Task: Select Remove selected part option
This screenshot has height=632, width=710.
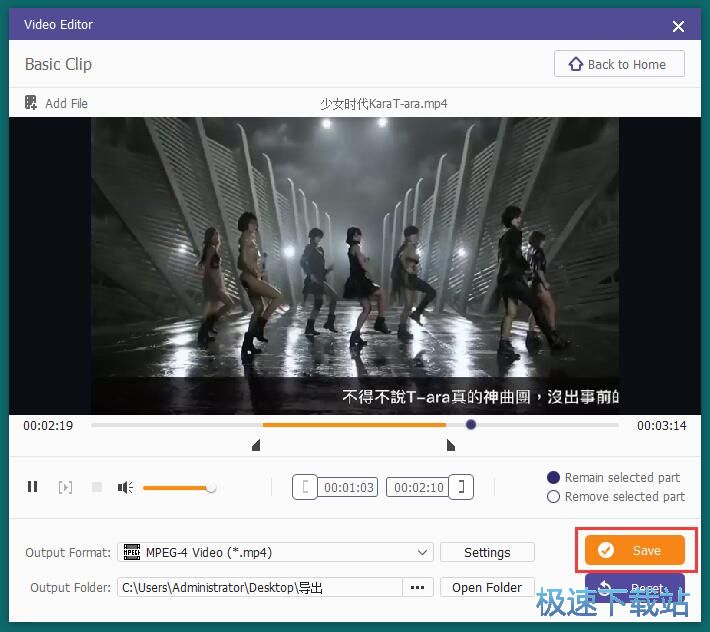Action: click(x=616, y=497)
